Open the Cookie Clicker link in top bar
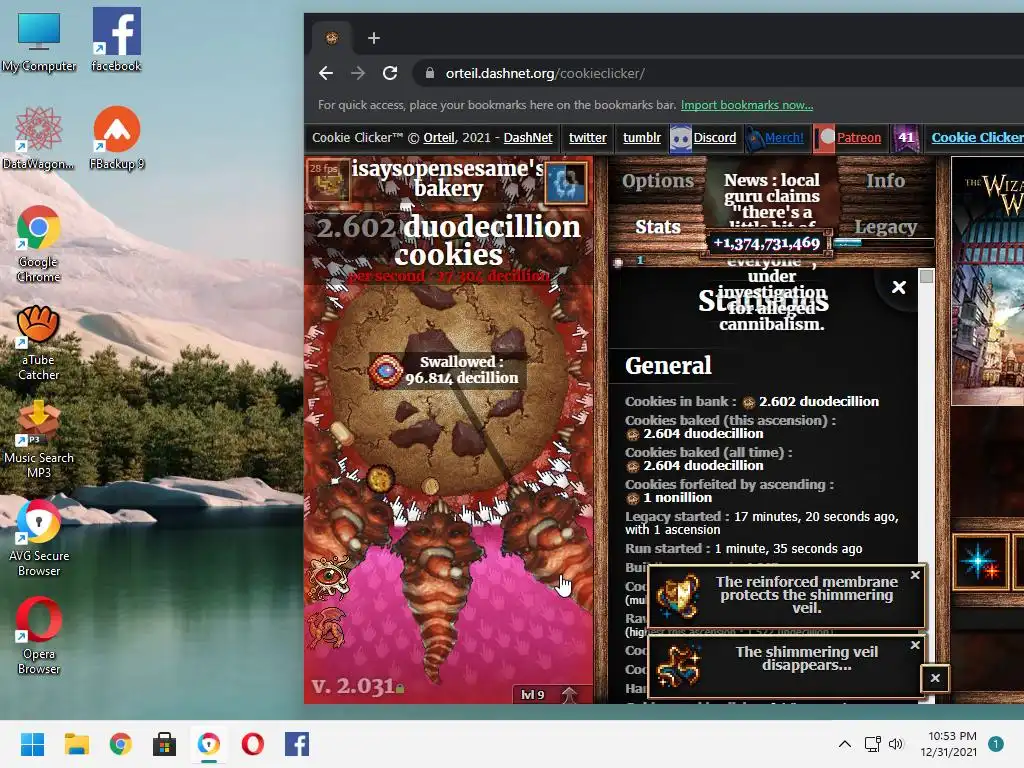 [x=977, y=138]
